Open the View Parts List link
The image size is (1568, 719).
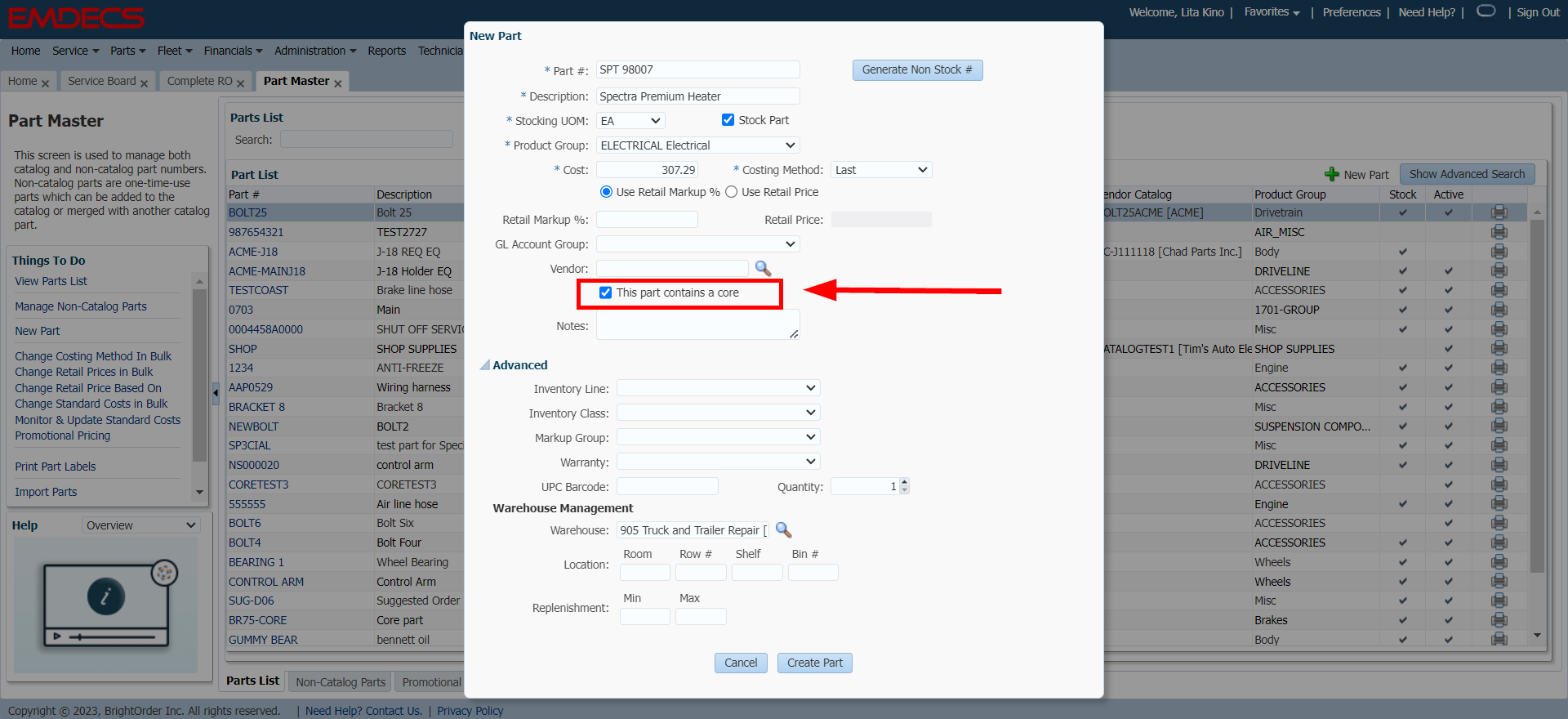click(x=51, y=281)
